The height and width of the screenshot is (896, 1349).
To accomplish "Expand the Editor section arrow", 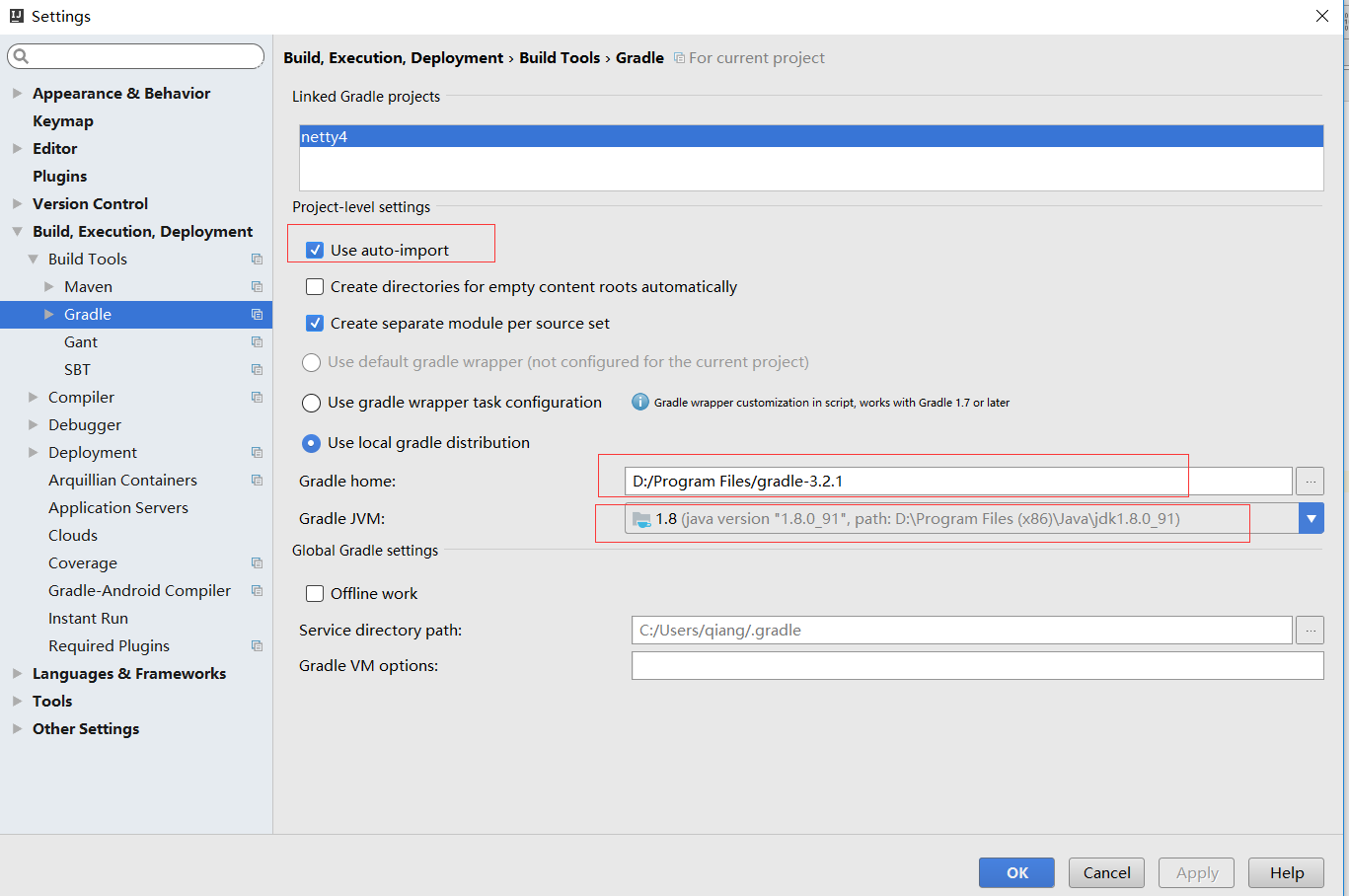I will tap(17, 148).
